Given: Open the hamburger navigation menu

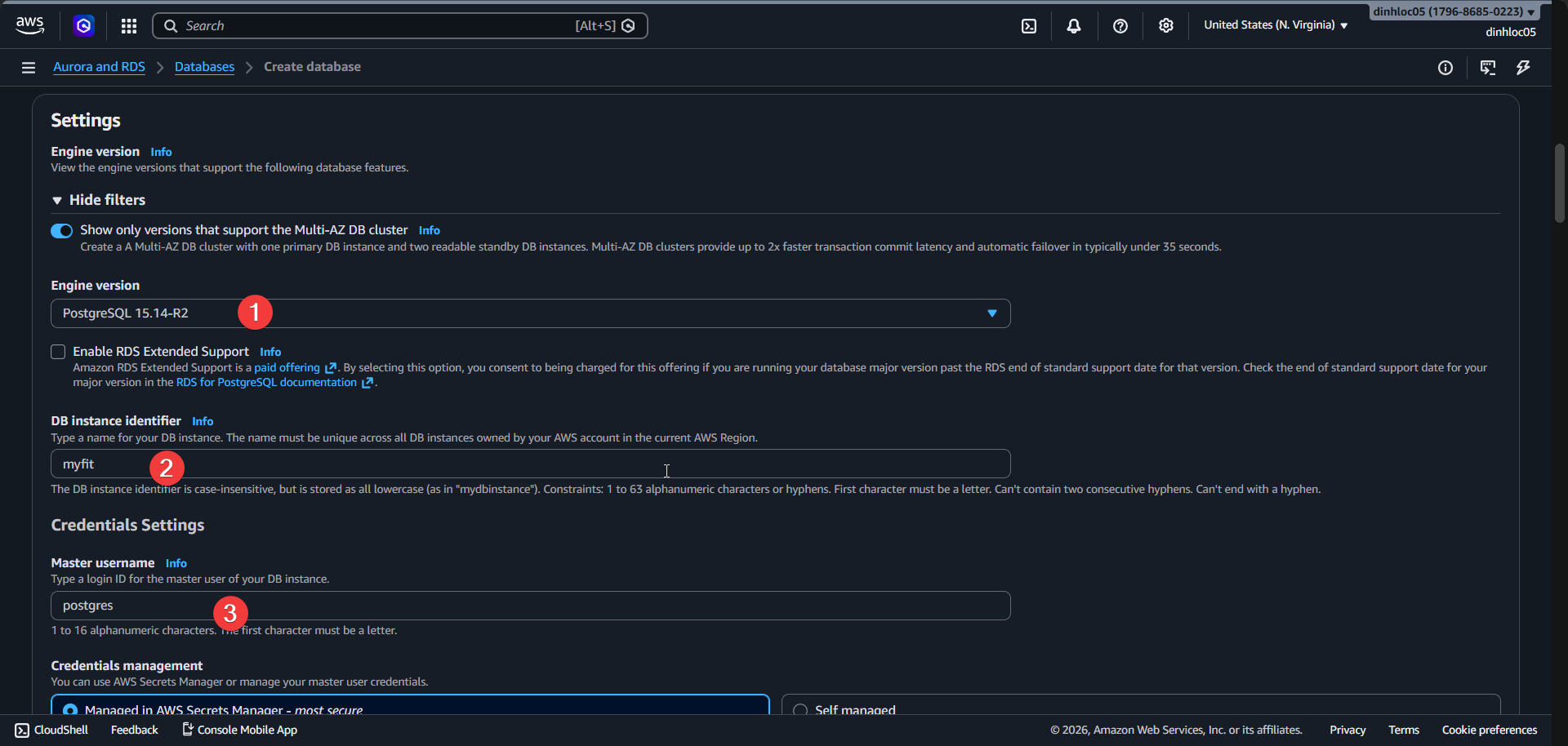Looking at the screenshot, I should [x=29, y=67].
